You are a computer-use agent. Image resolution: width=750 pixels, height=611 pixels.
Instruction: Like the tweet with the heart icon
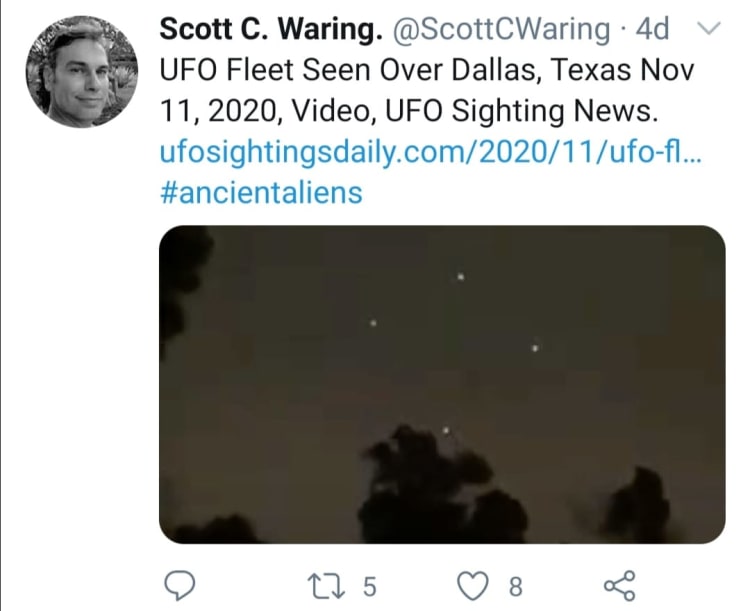pos(473,586)
